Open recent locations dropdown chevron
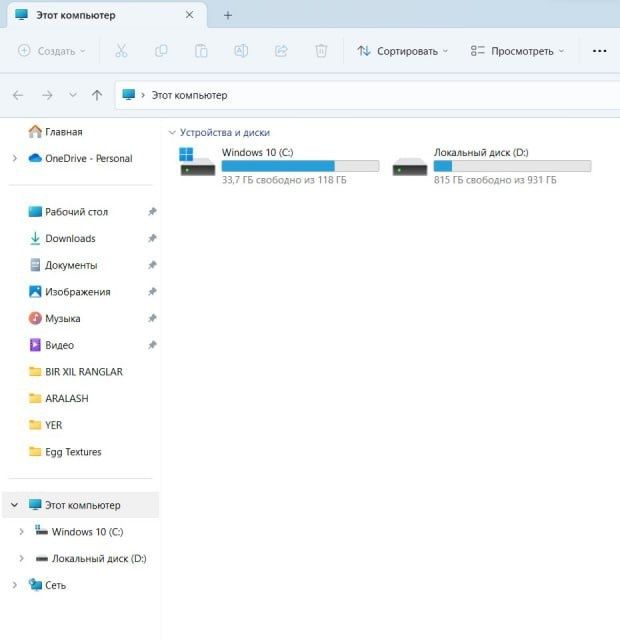 tap(73, 96)
